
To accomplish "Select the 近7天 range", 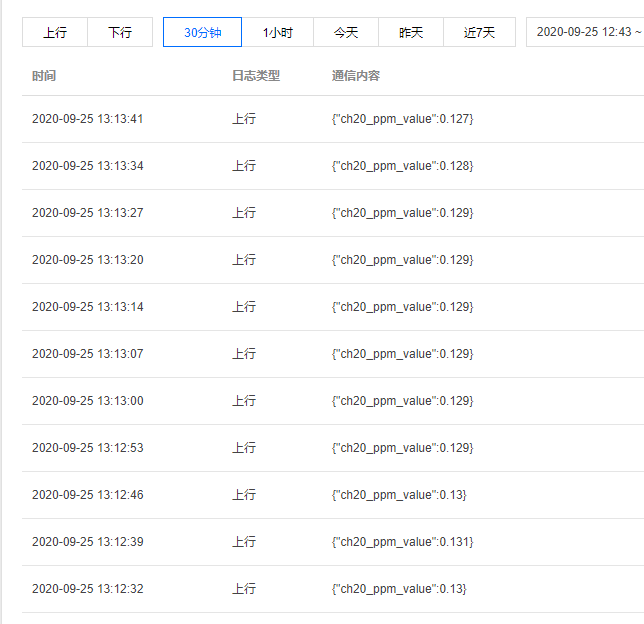I will click(x=479, y=32).
